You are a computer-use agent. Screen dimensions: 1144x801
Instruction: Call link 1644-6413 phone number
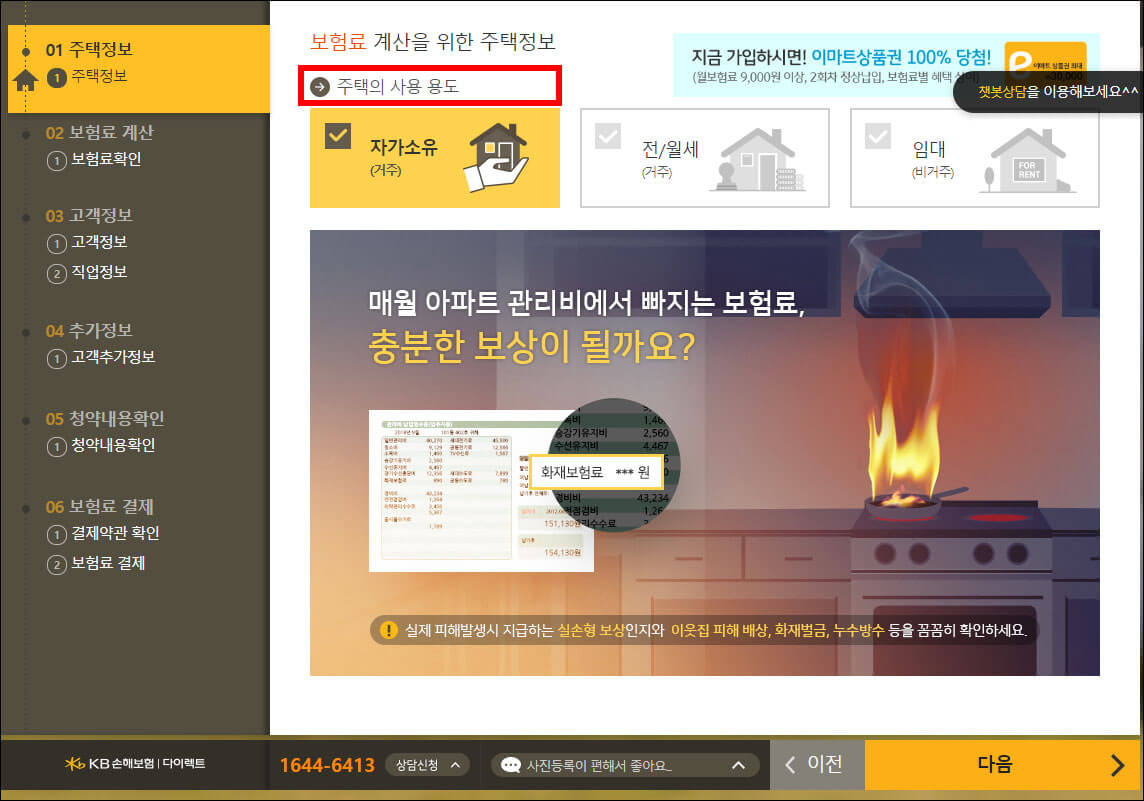coord(328,764)
